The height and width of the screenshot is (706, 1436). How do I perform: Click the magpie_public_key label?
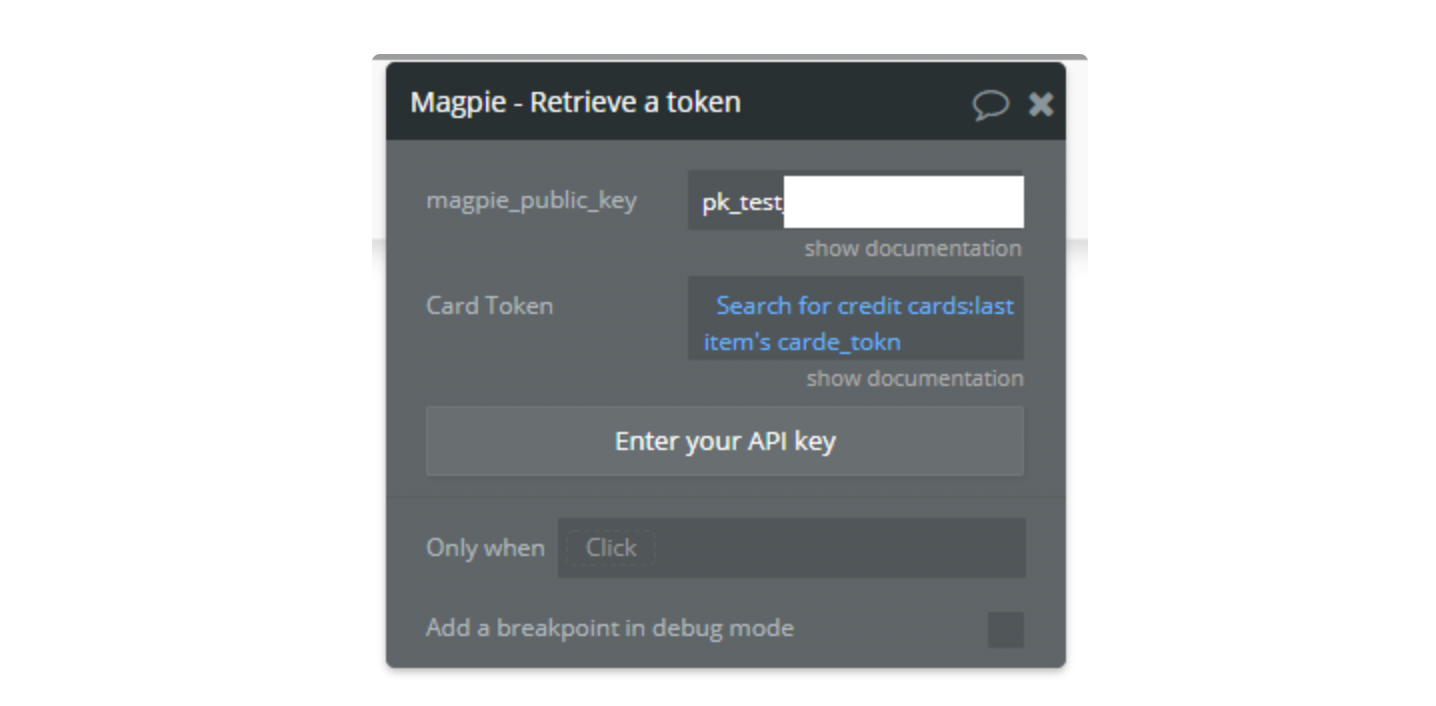(x=531, y=200)
